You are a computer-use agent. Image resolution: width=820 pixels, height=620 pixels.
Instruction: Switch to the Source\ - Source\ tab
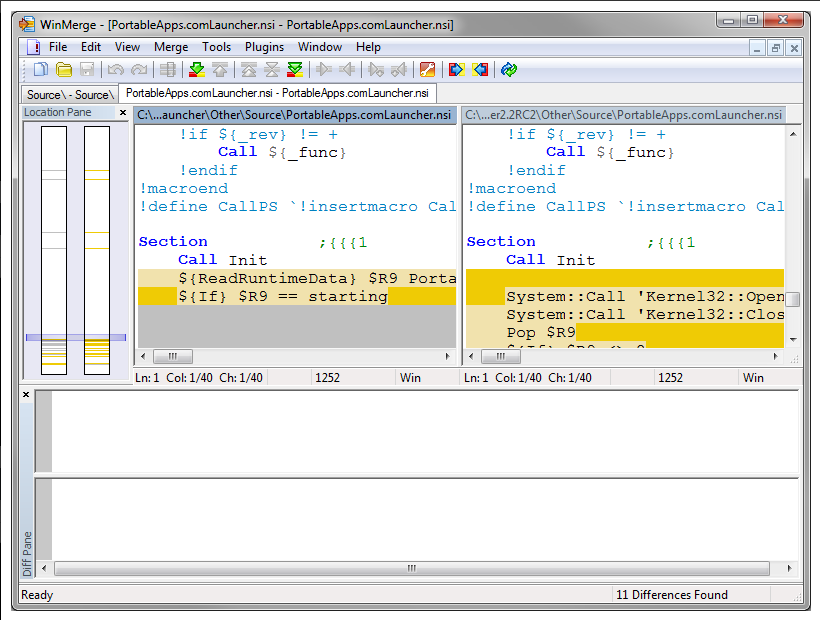pos(70,95)
